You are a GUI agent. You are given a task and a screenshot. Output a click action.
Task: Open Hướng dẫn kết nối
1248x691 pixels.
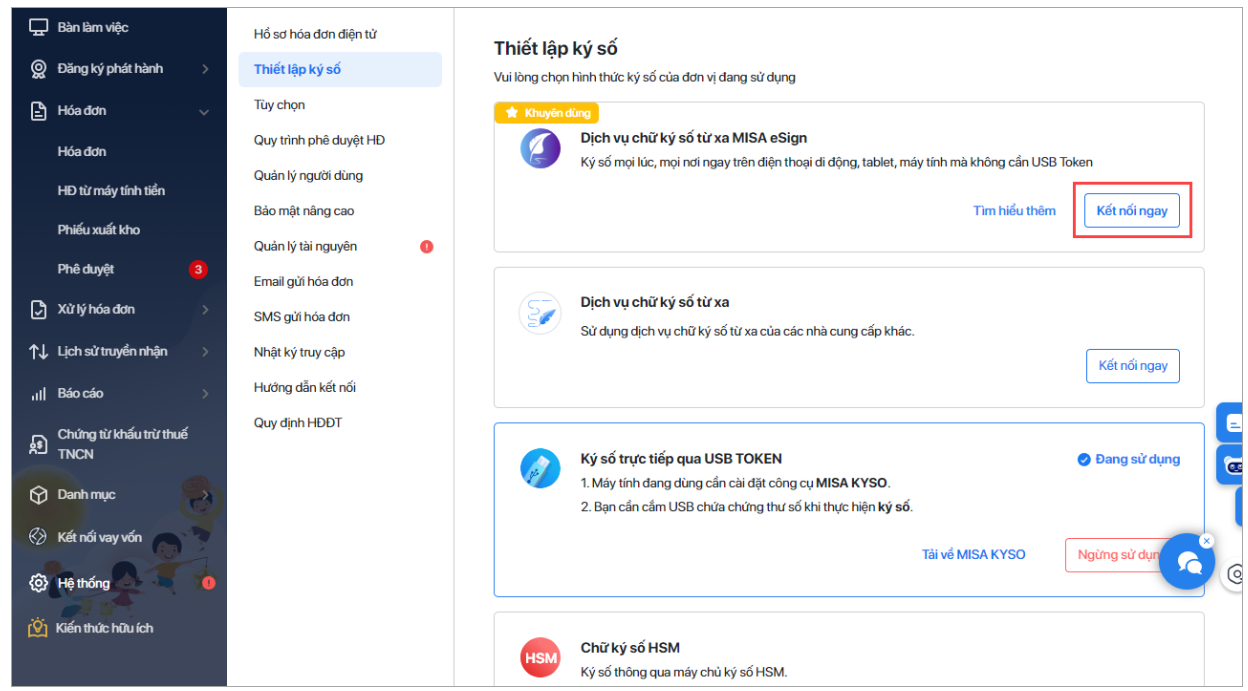coord(305,388)
